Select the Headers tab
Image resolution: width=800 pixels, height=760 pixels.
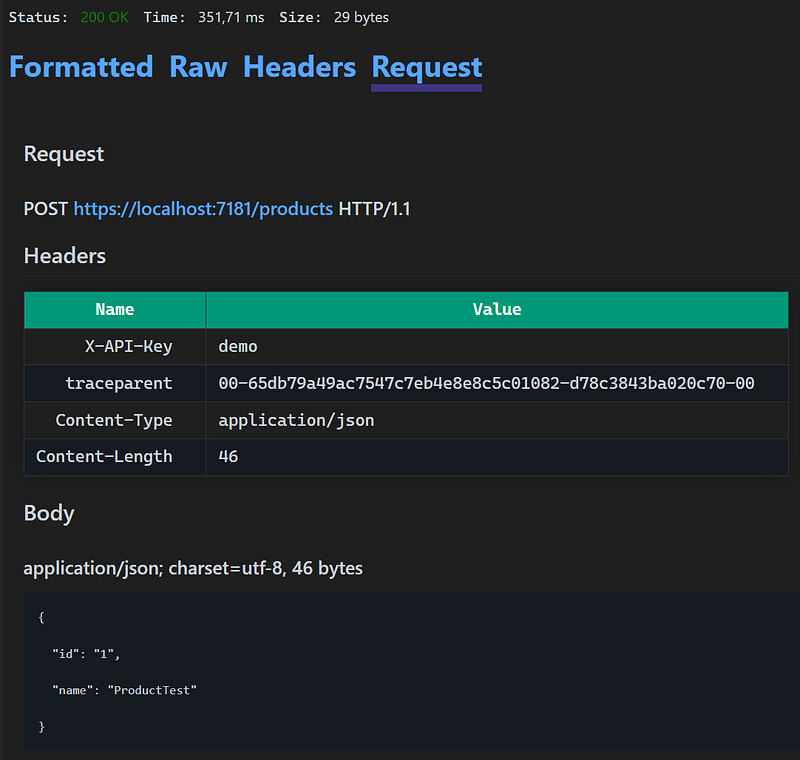(x=299, y=67)
